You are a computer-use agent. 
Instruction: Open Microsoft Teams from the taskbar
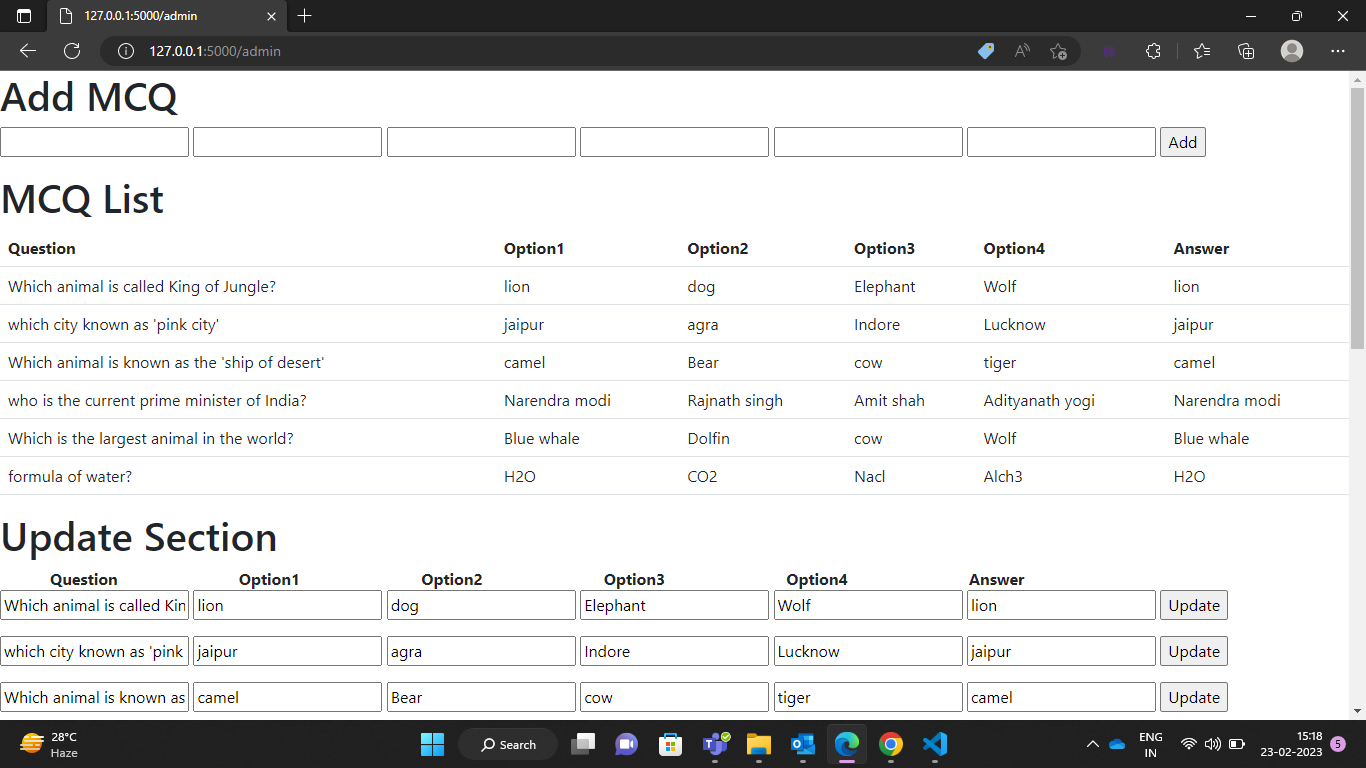coord(714,744)
